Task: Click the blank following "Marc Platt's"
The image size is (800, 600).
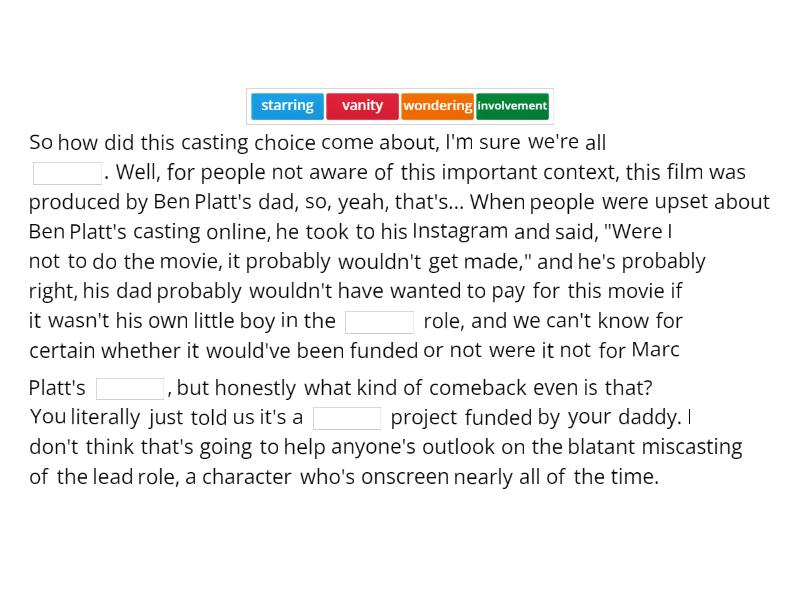Action: [x=131, y=387]
